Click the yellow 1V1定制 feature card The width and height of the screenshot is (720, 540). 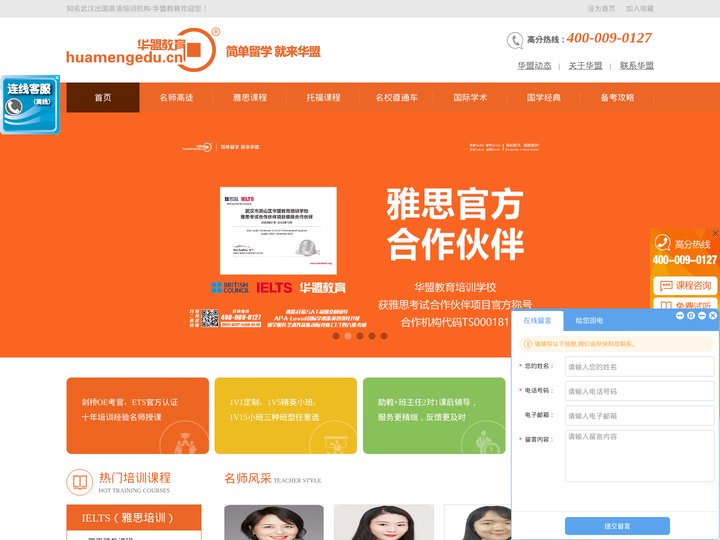click(x=286, y=416)
